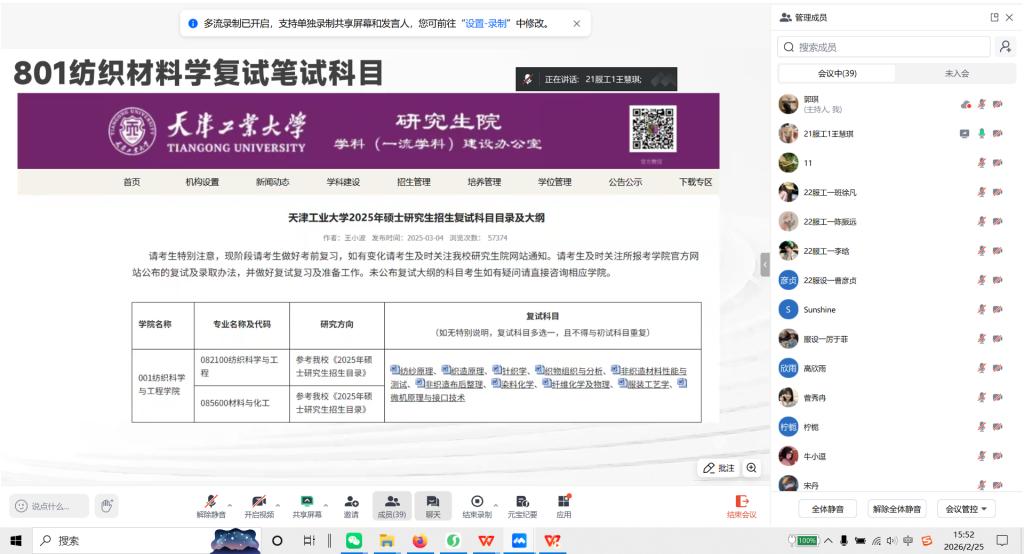Toggle 开启视频 camera button
Screen dimensions: 1024x554
[x=258, y=505]
